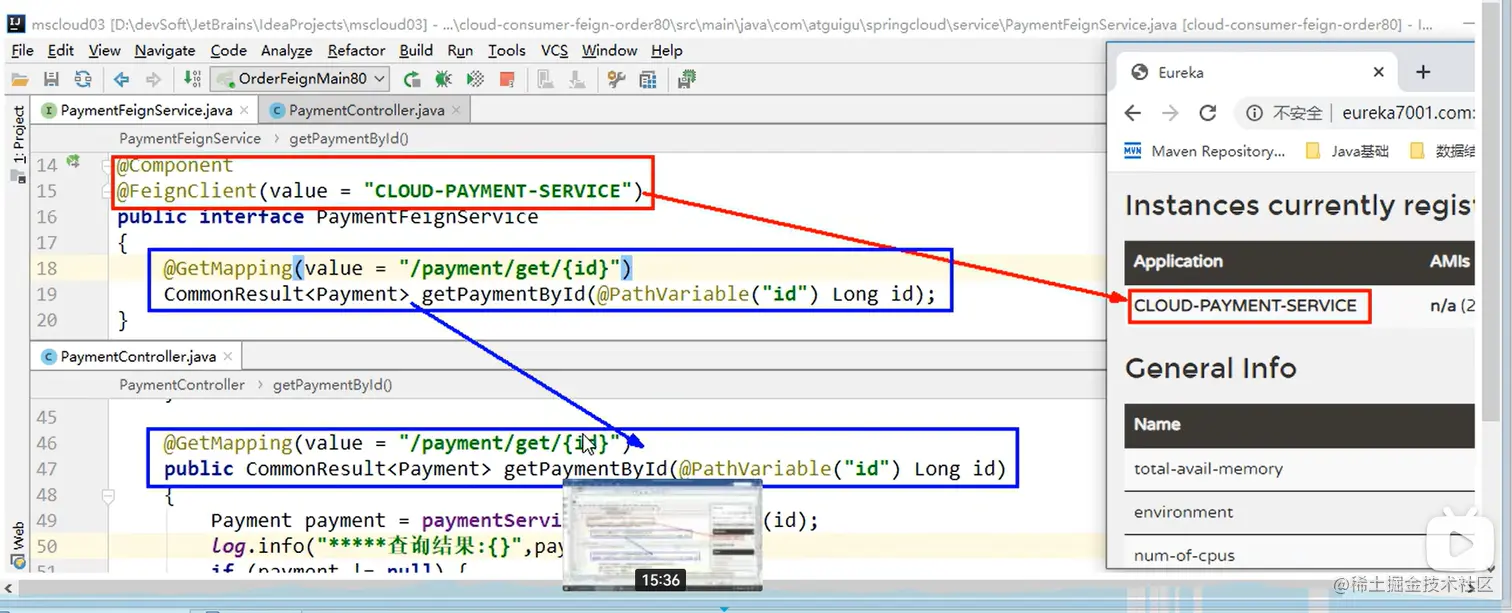Viewport: 1512px width, 613px height.
Task: Open the Navigate menu
Action: pyautogui.click(x=165, y=50)
